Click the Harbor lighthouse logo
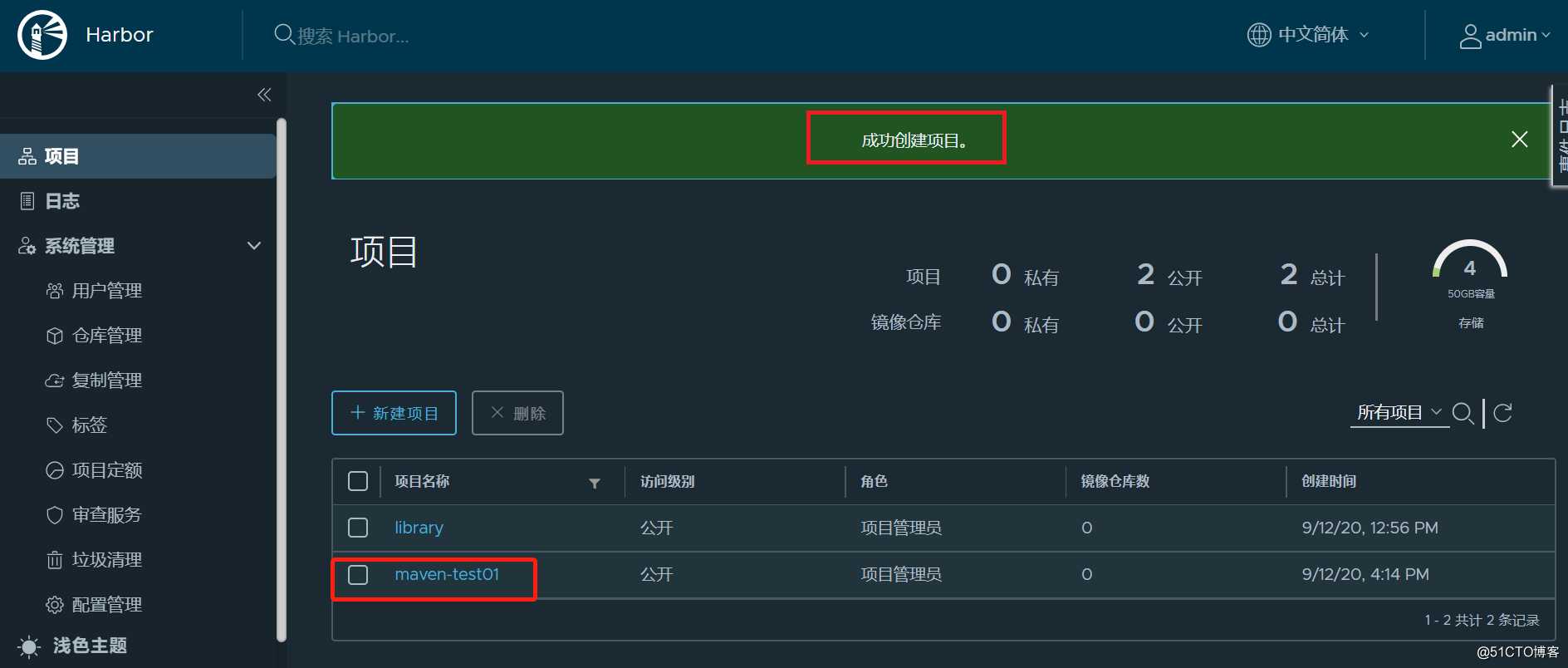This screenshot has height=668, width=1568. point(42,35)
